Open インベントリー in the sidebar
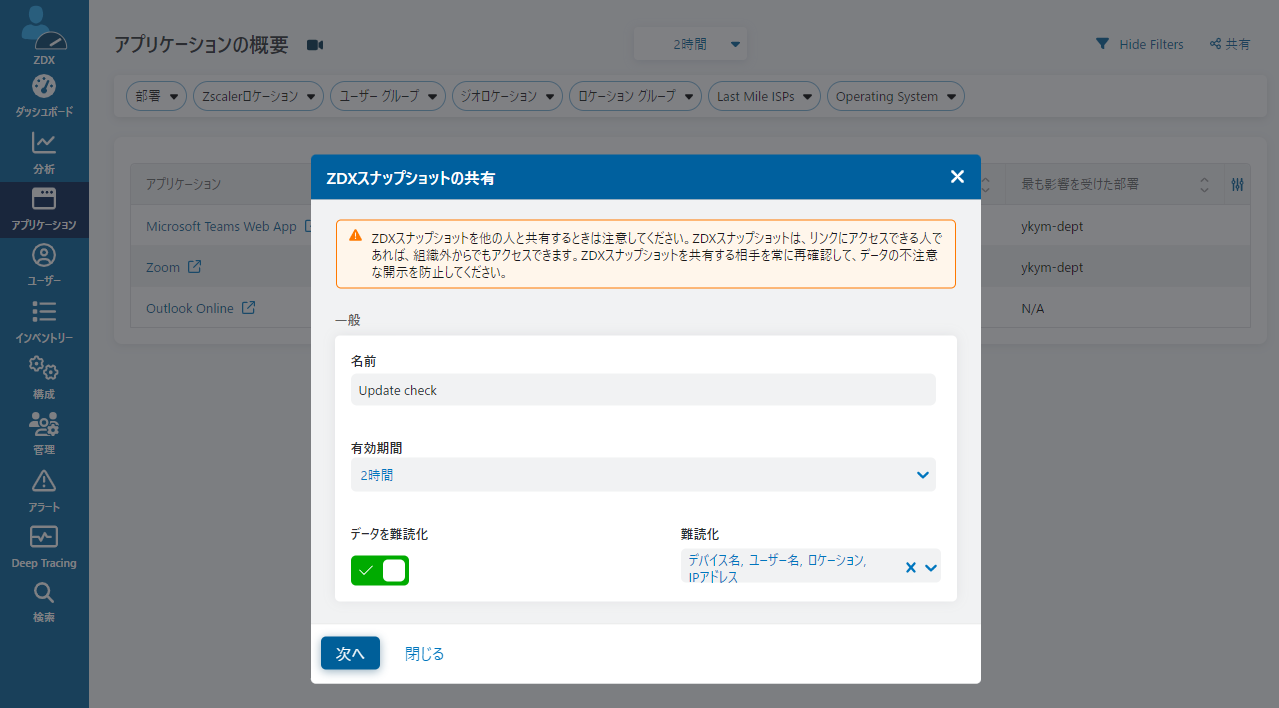1279x708 pixels. tap(44, 322)
